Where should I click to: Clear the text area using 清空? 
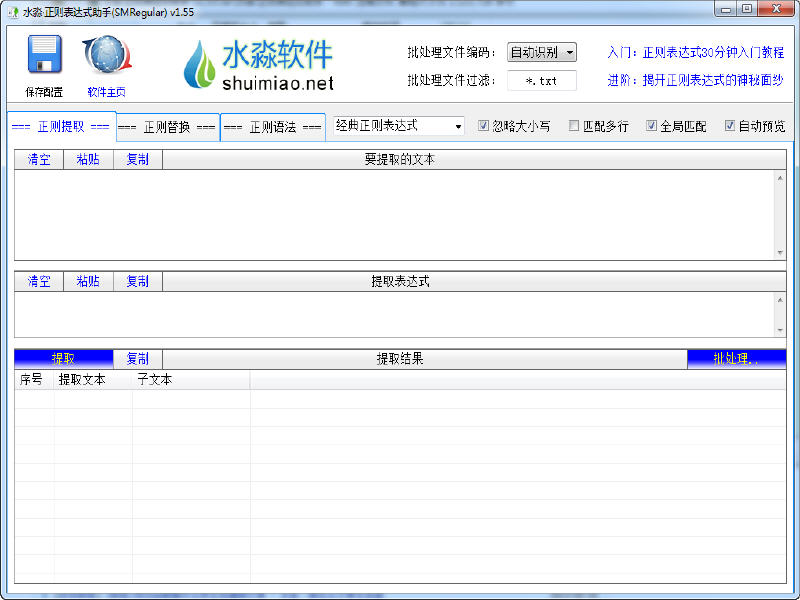pyautogui.click(x=38, y=159)
